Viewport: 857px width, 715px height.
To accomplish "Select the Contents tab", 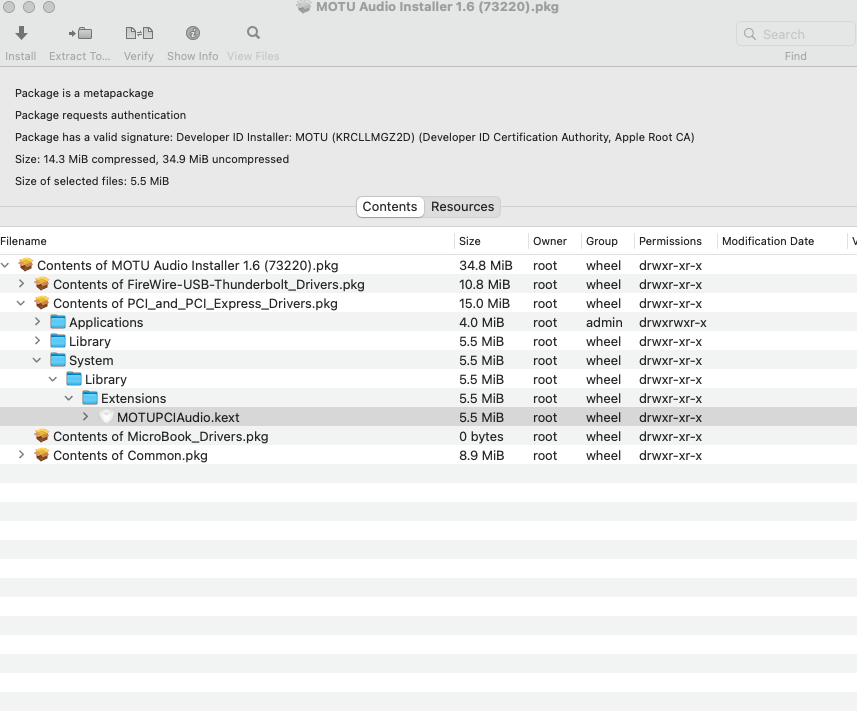I will (389, 207).
